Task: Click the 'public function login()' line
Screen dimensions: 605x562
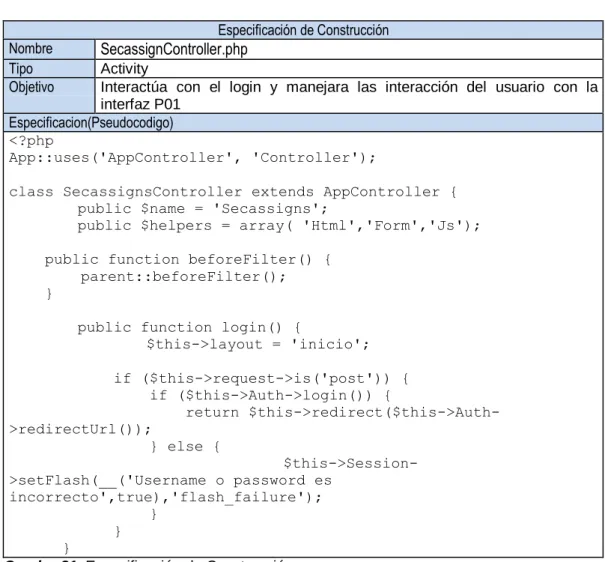Action: pyautogui.click(x=189, y=327)
